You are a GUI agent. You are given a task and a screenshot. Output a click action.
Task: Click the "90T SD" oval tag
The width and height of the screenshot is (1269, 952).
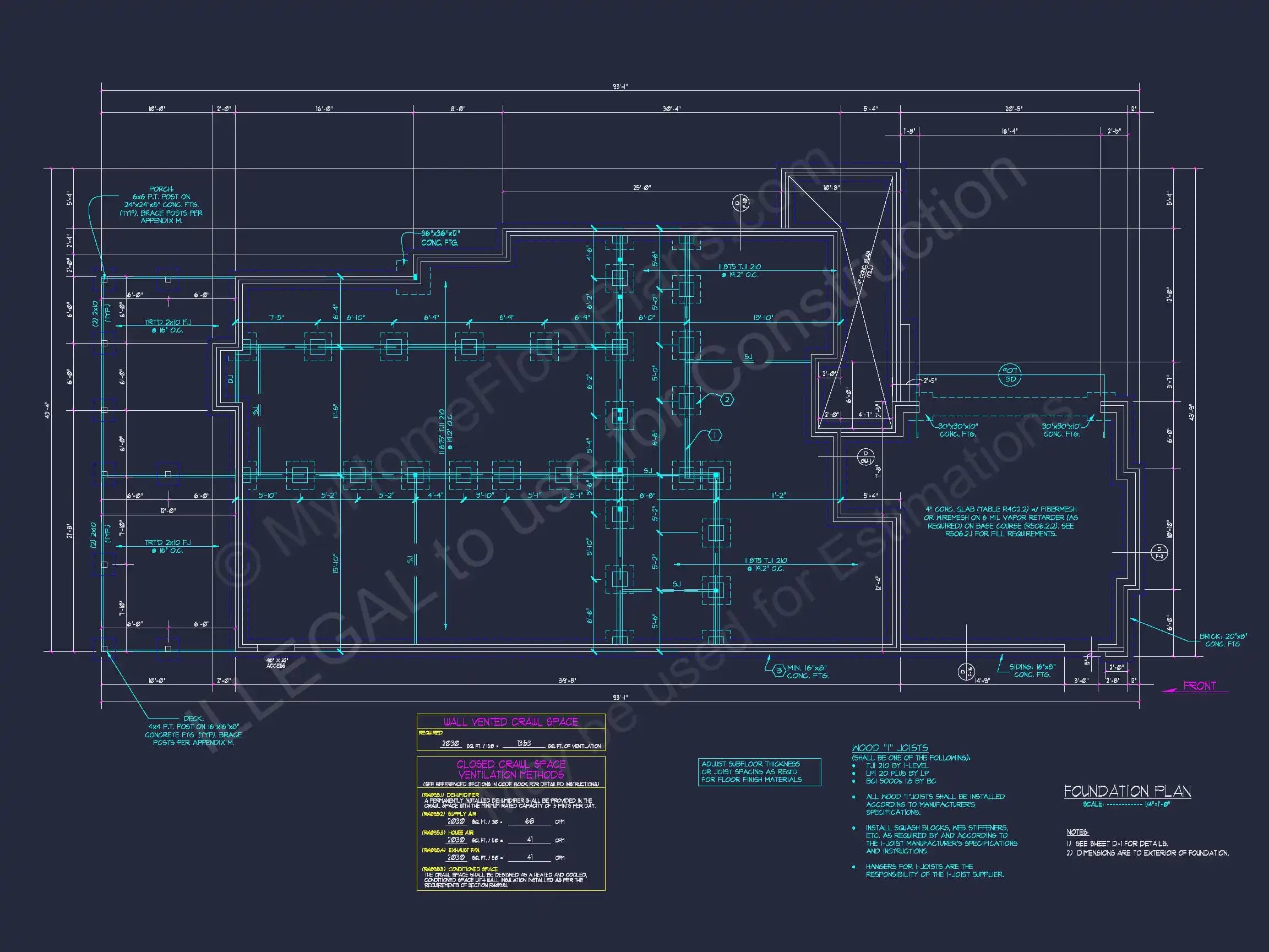(1010, 375)
